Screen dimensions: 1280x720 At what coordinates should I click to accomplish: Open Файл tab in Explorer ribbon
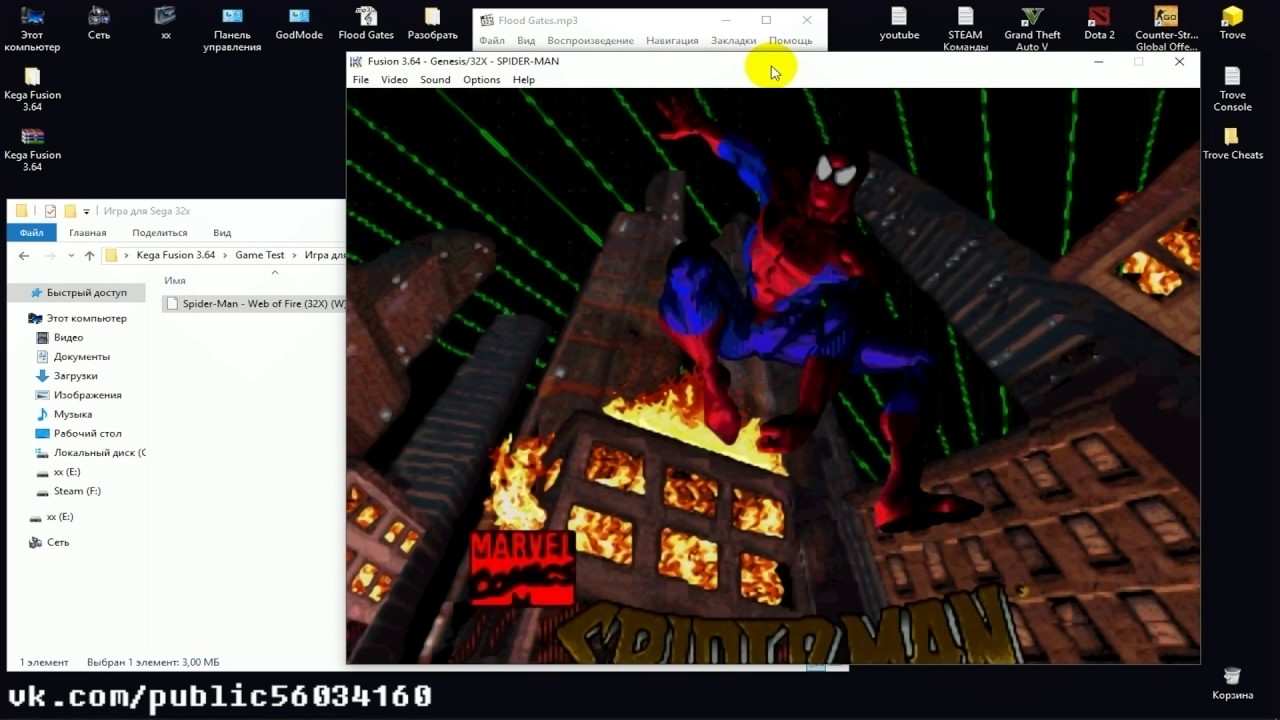point(31,233)
